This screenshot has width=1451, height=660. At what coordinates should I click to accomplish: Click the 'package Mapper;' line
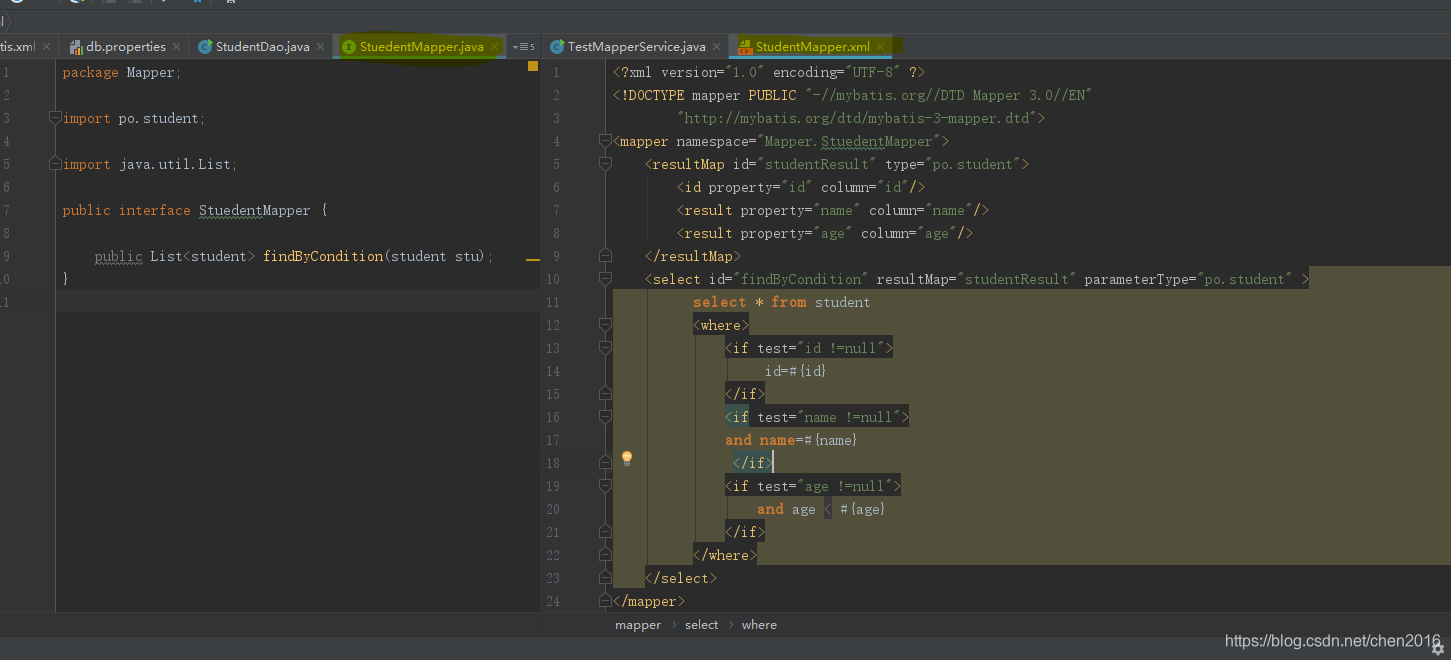coord(122,72)
